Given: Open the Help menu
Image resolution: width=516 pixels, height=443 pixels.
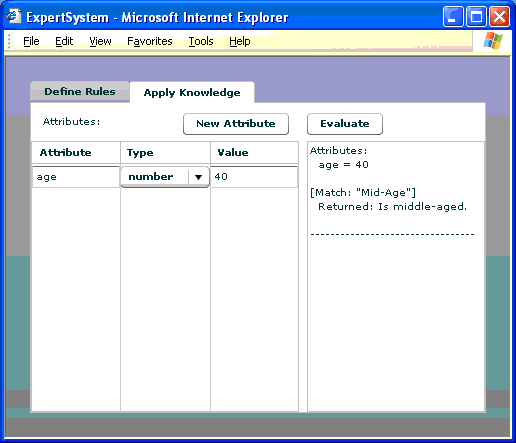Looking at the screenshot, I should pos(240,41).
